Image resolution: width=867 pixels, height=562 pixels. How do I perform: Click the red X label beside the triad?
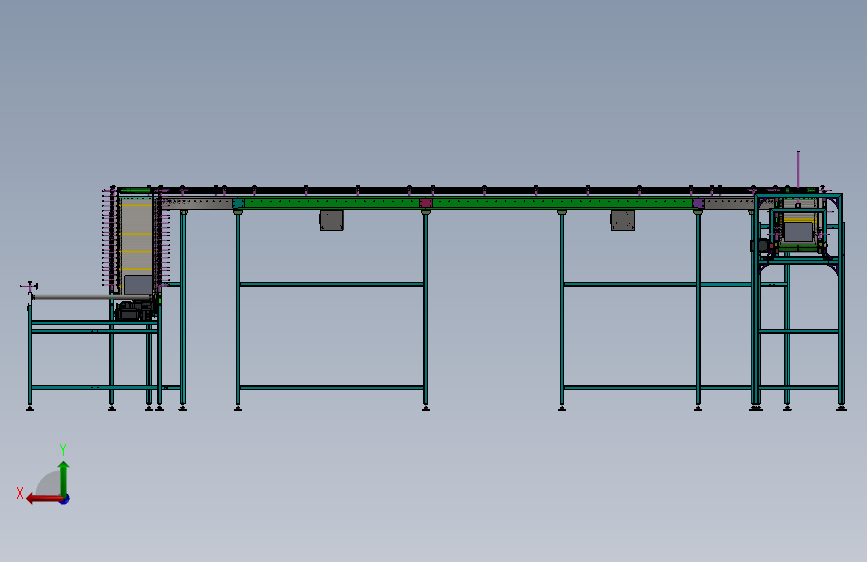coord(20,493)
